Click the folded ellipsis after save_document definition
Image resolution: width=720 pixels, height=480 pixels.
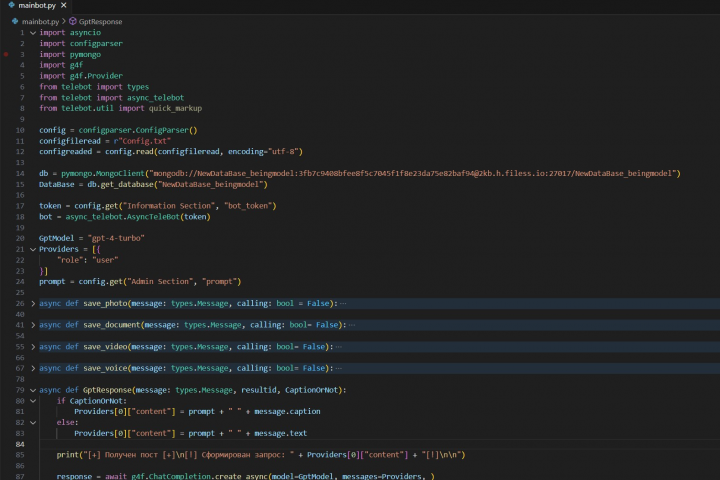tap(352, 325)
